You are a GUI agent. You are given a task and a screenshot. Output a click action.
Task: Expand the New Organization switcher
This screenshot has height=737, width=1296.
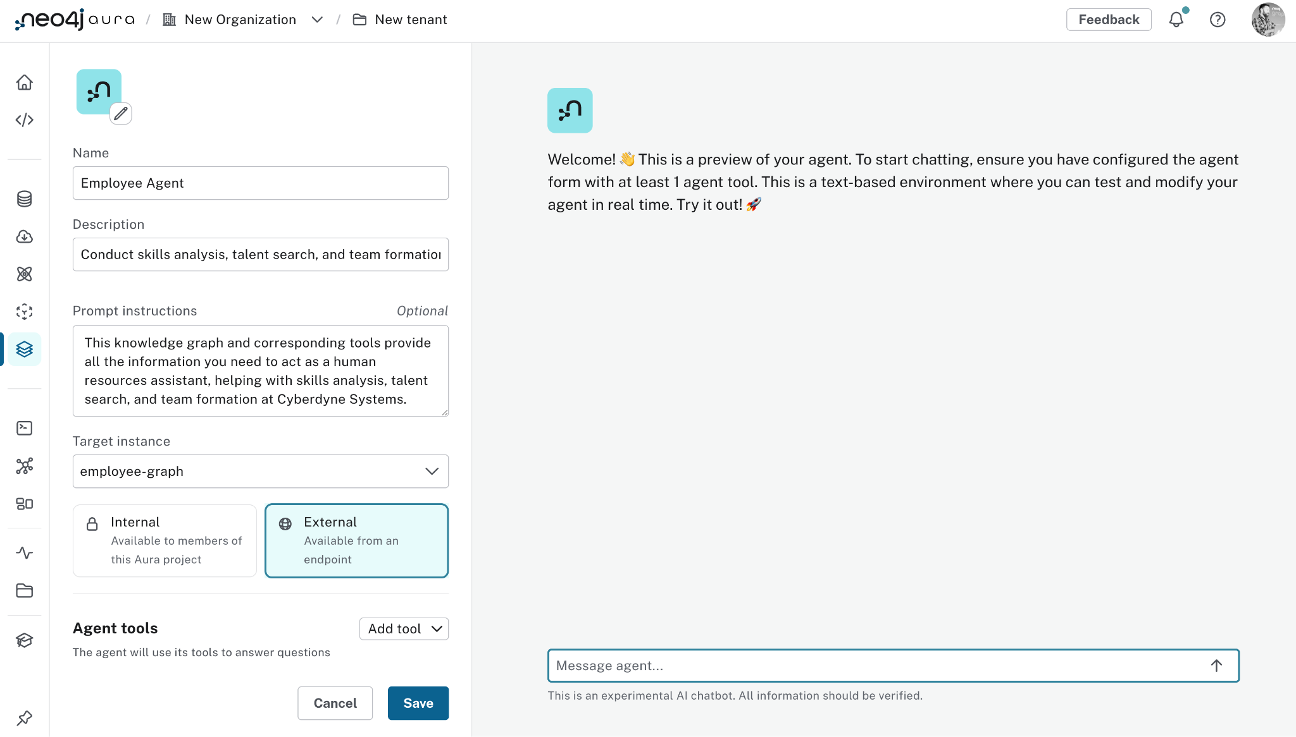[317, 19]
